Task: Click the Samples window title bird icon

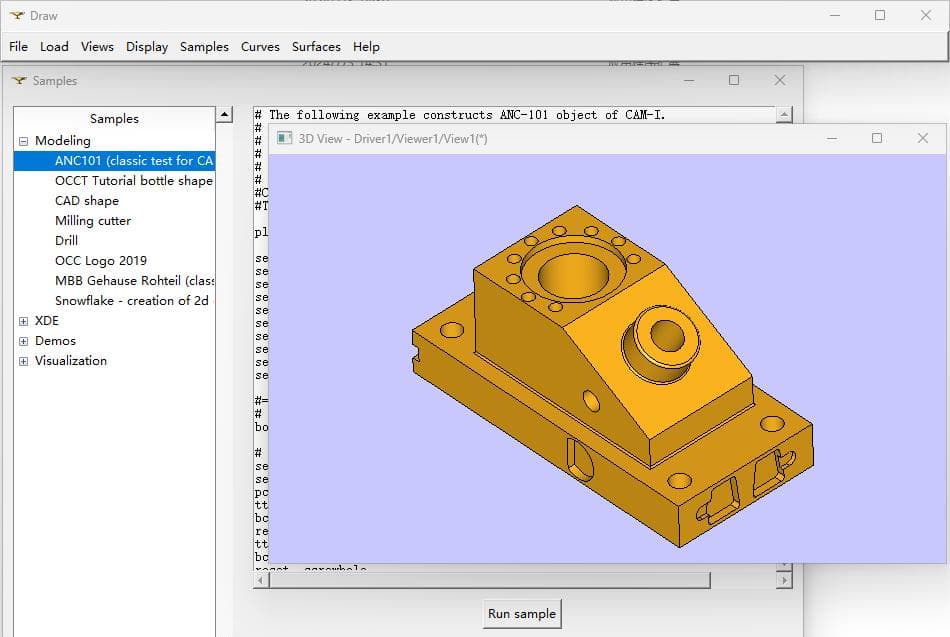Action: (x=19, y=80)
